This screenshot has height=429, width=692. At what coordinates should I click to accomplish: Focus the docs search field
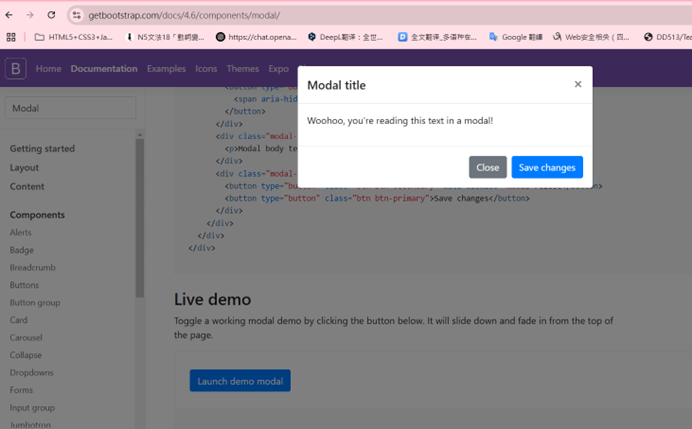(70, 108)
